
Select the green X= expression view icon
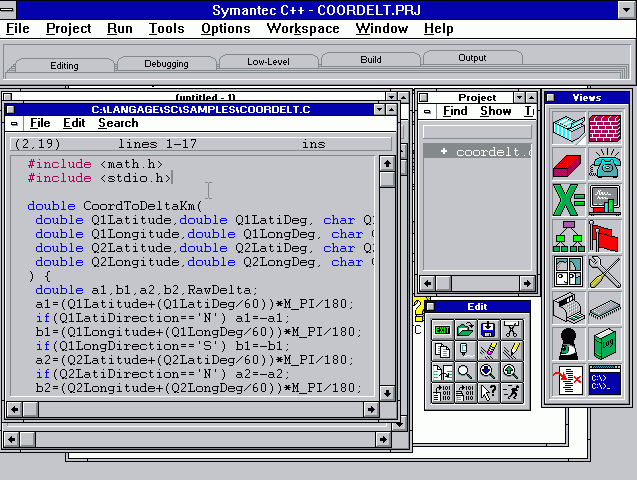pyautogui.click(x=568, y=198)
